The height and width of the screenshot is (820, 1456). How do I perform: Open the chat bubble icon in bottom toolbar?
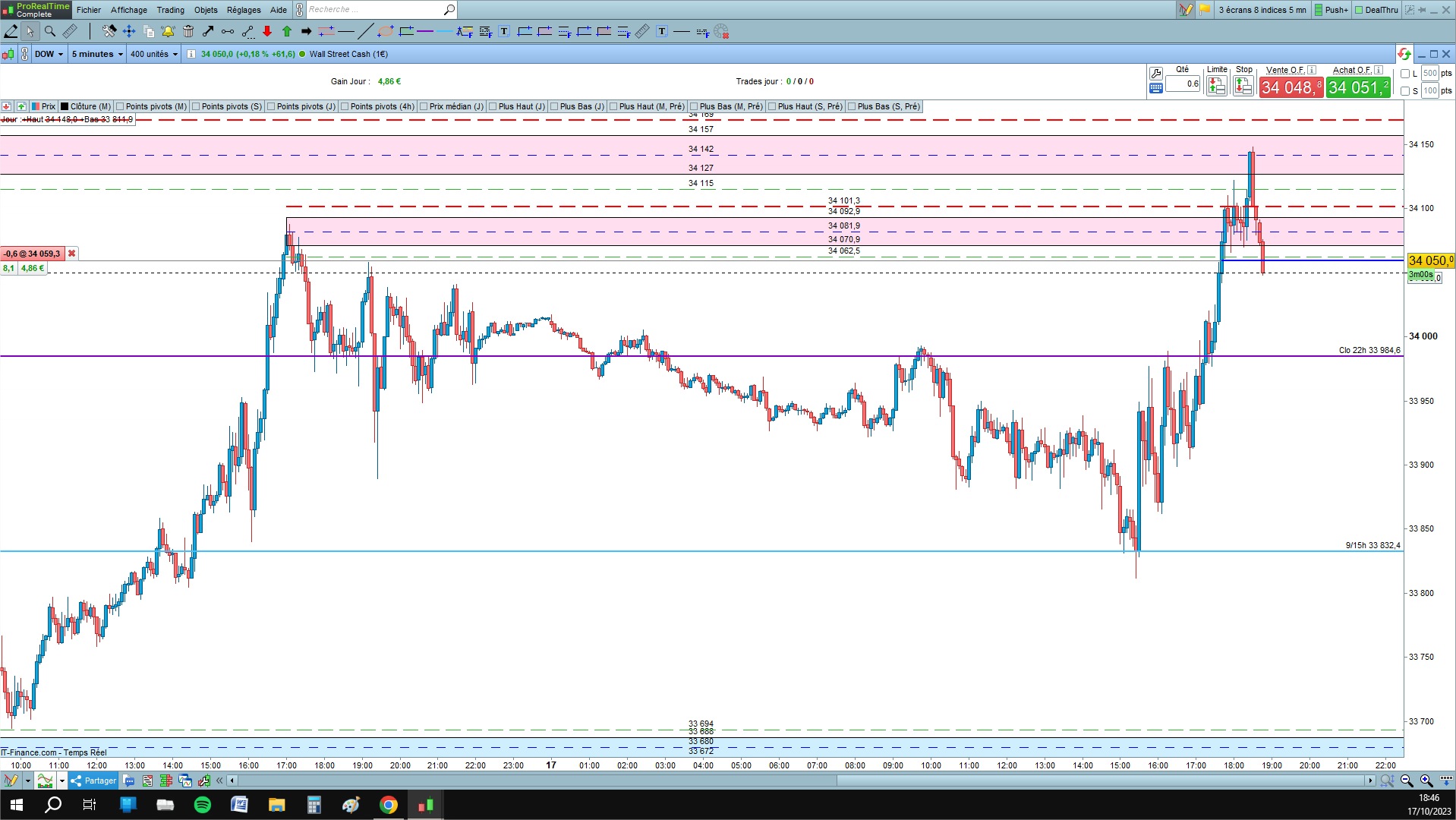[129, 781]
